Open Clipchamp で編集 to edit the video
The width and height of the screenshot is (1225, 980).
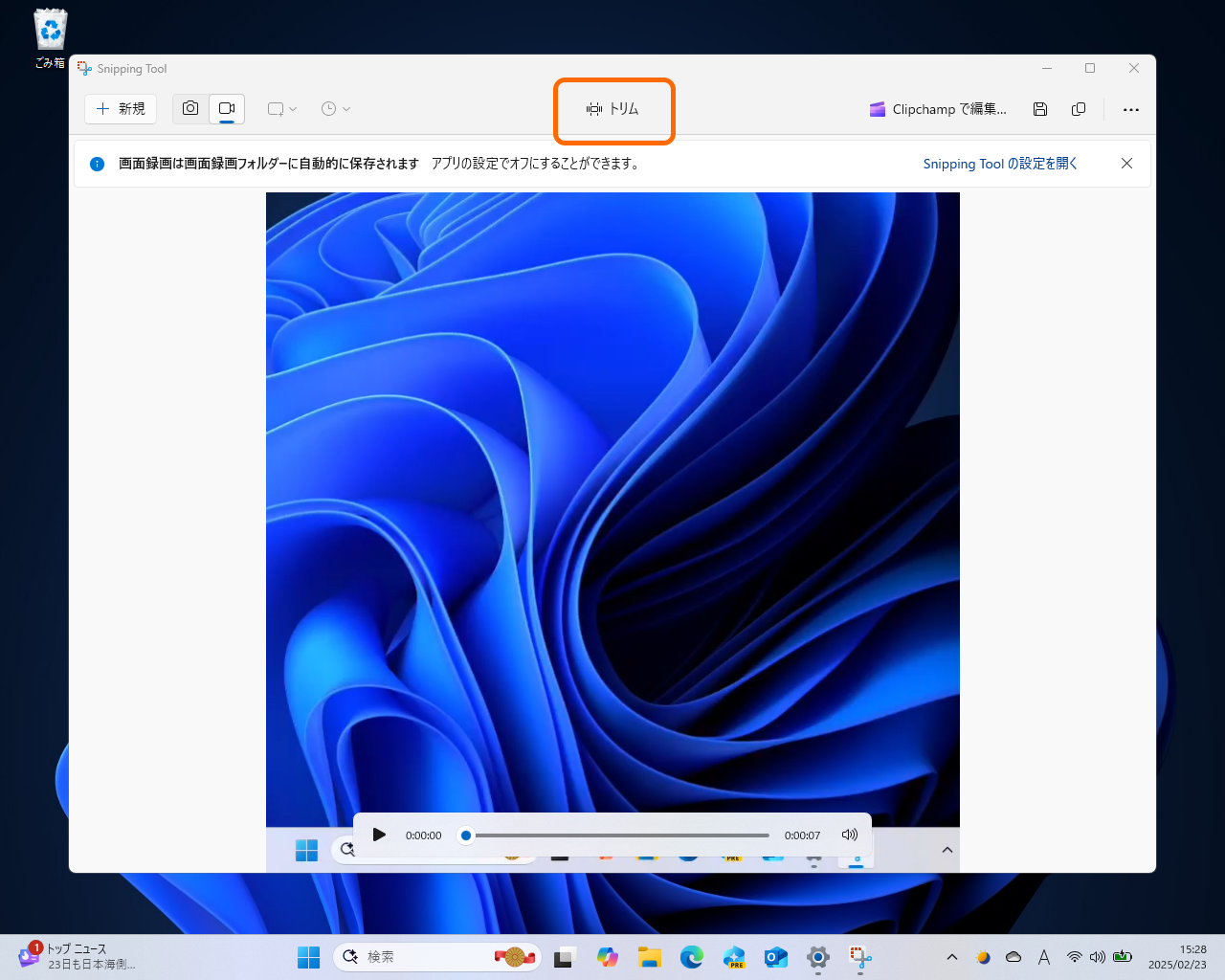click(938, 109)
